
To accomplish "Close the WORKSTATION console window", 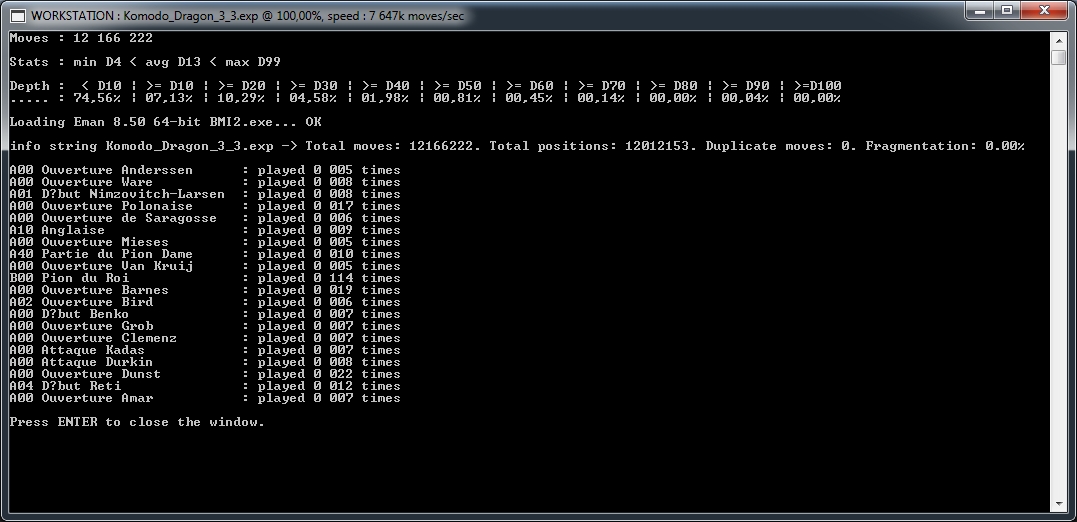I will (x=1045, y=10).
